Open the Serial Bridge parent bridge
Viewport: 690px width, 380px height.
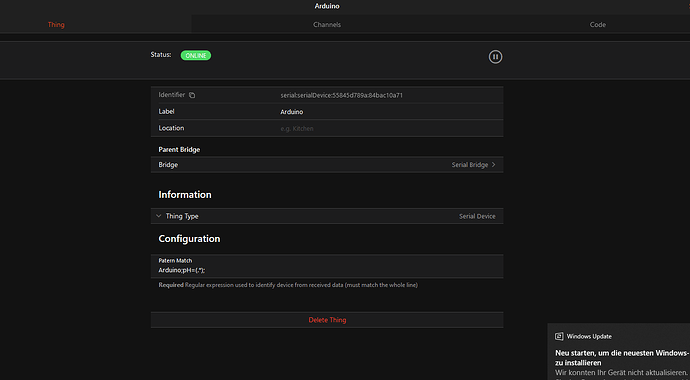327,164
